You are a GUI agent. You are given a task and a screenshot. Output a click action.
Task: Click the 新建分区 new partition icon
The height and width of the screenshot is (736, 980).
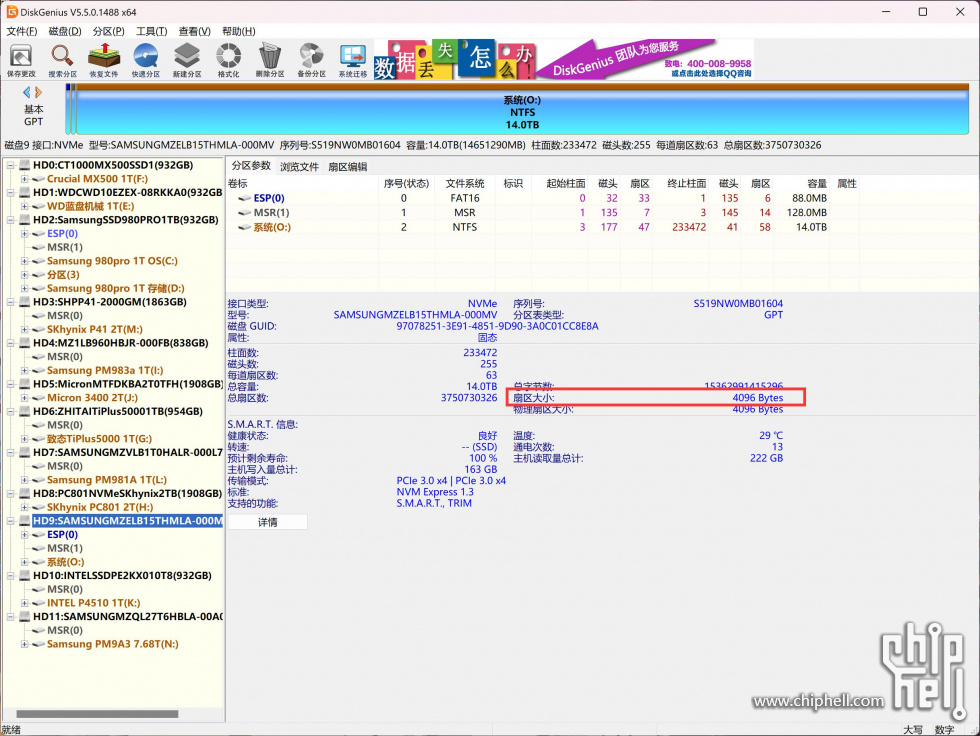[187, 61]
